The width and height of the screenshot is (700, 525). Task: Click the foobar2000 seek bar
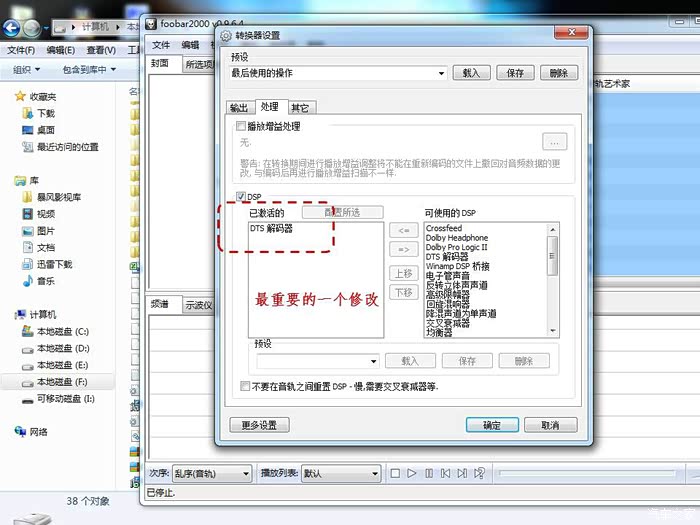pos(587,473)
